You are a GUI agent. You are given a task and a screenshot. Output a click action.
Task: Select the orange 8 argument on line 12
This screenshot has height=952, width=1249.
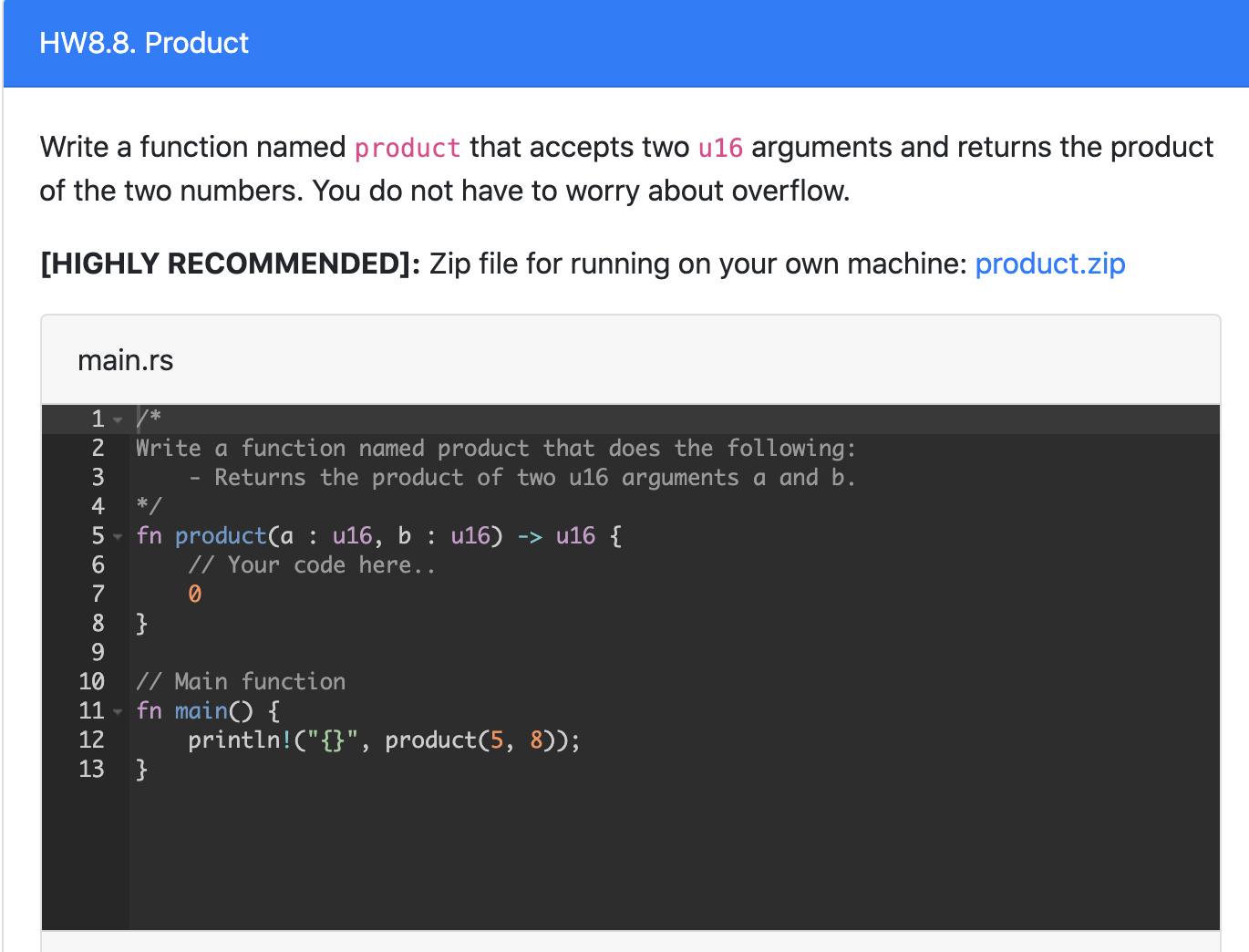click(535, 740)
